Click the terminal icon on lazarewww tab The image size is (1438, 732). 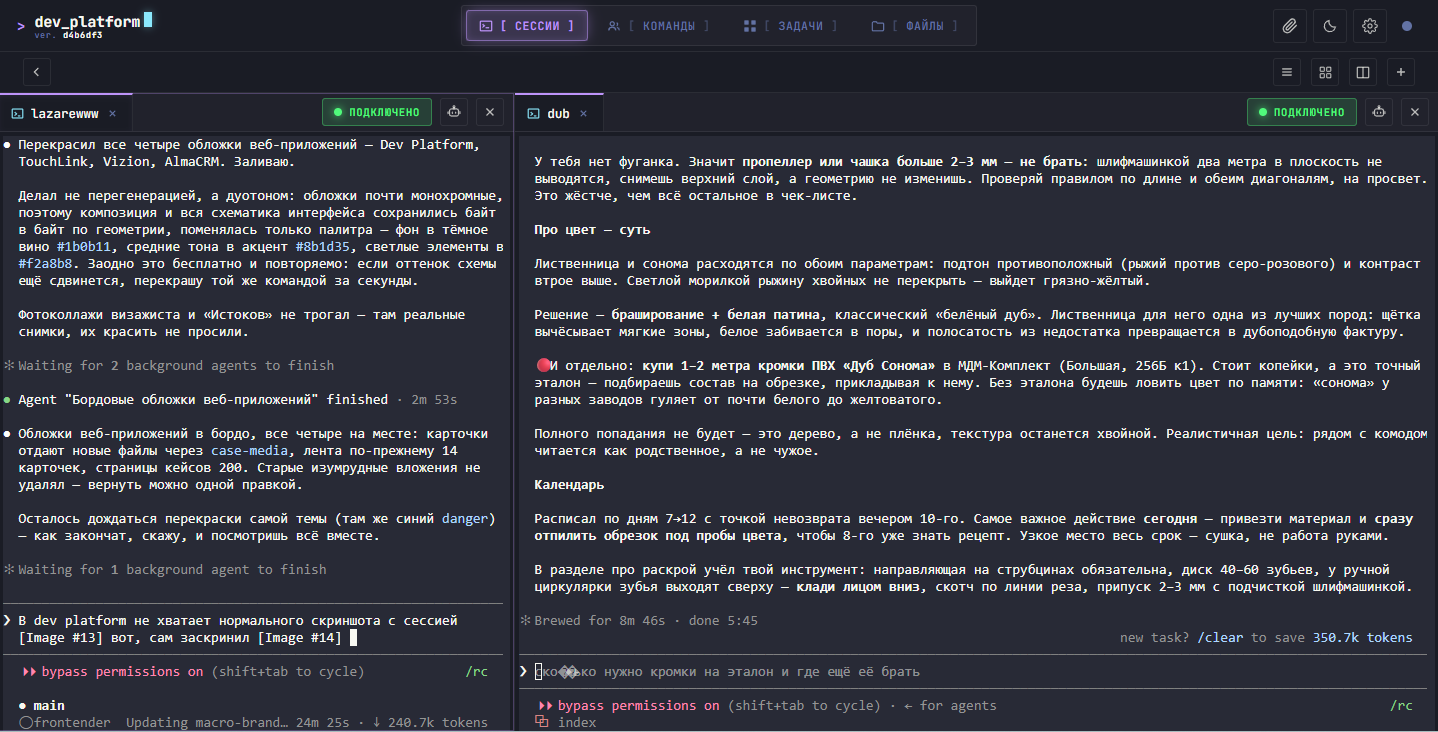[x=18, y=113]
